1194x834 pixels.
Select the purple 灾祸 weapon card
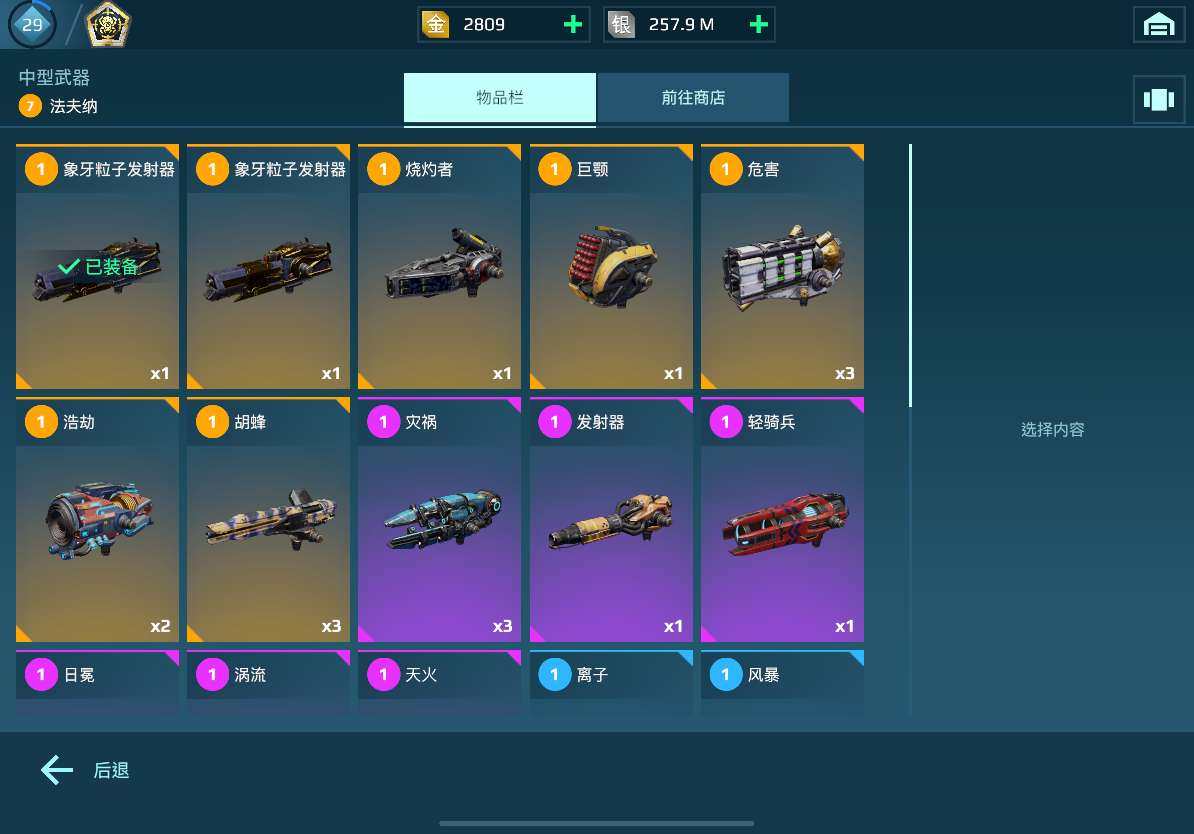439,519
